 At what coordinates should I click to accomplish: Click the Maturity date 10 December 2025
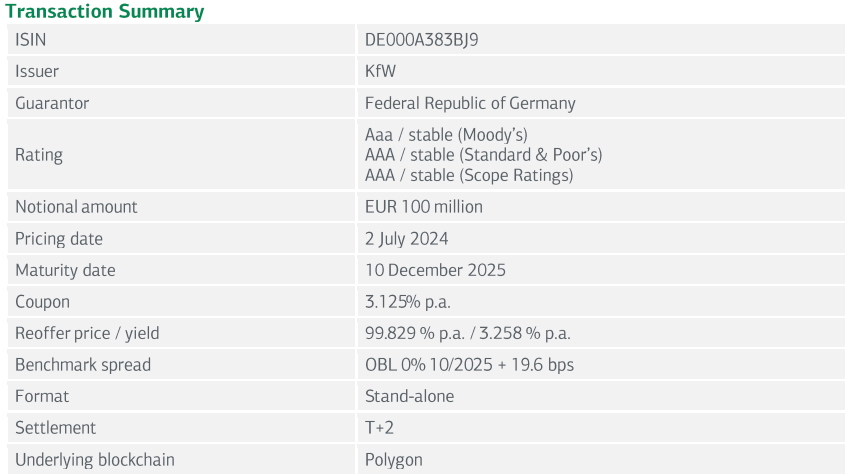click(x=435, y=270)
